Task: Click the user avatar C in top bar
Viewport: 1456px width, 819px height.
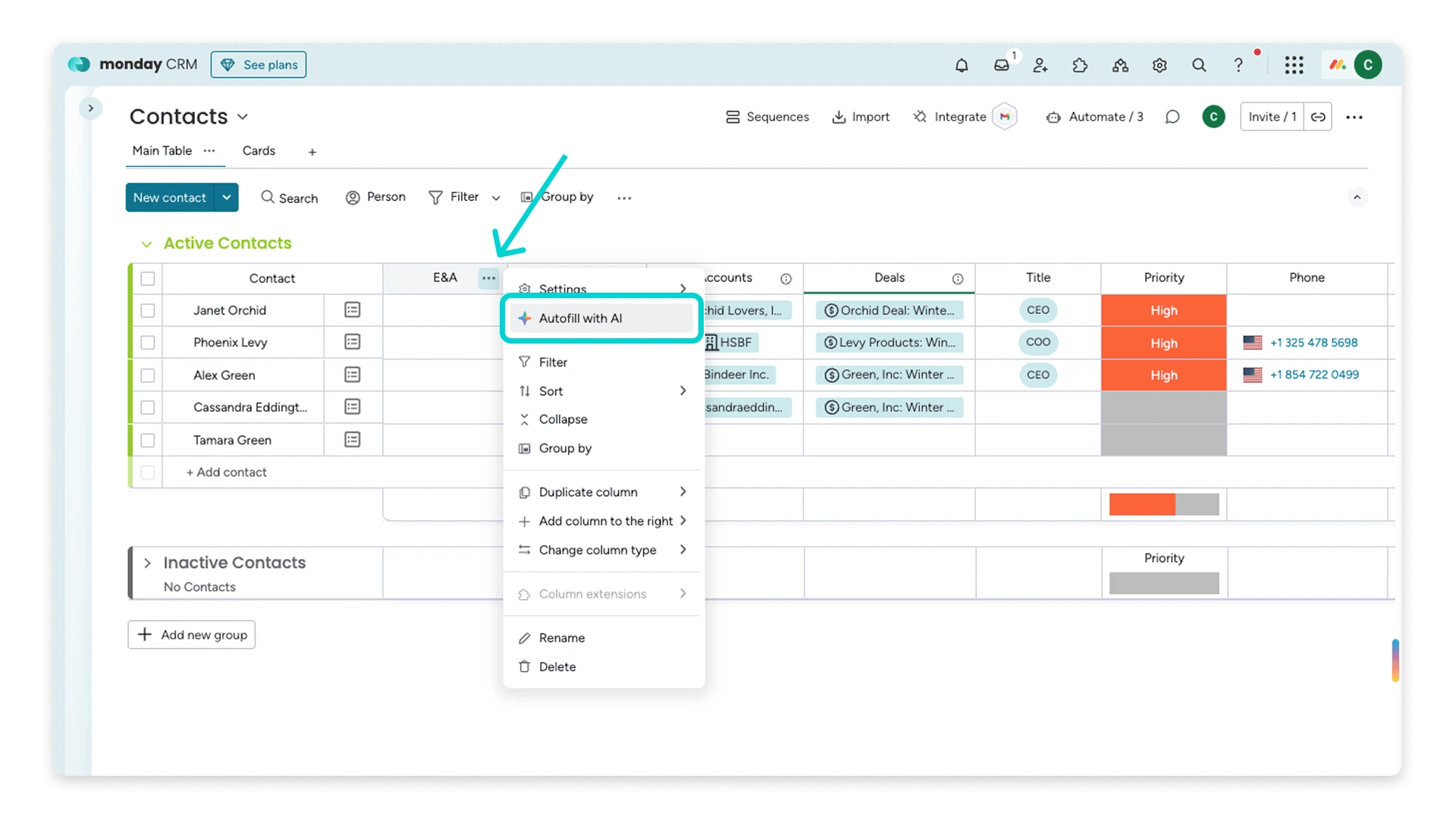Action: [1368, 65]
